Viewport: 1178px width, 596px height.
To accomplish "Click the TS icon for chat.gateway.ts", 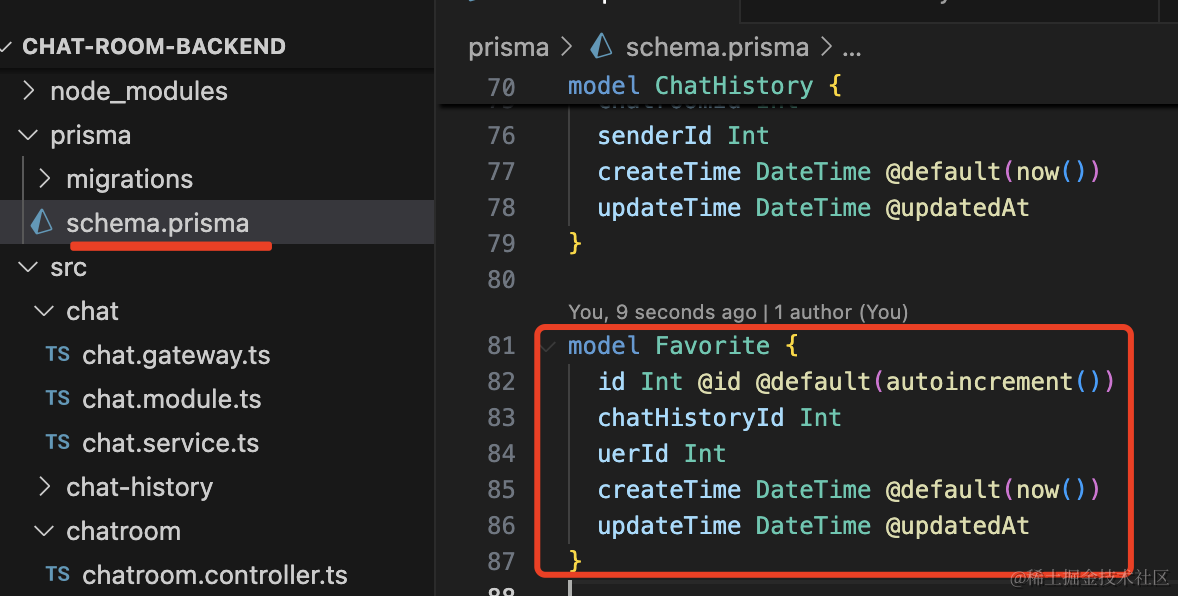I will (58, 355).
